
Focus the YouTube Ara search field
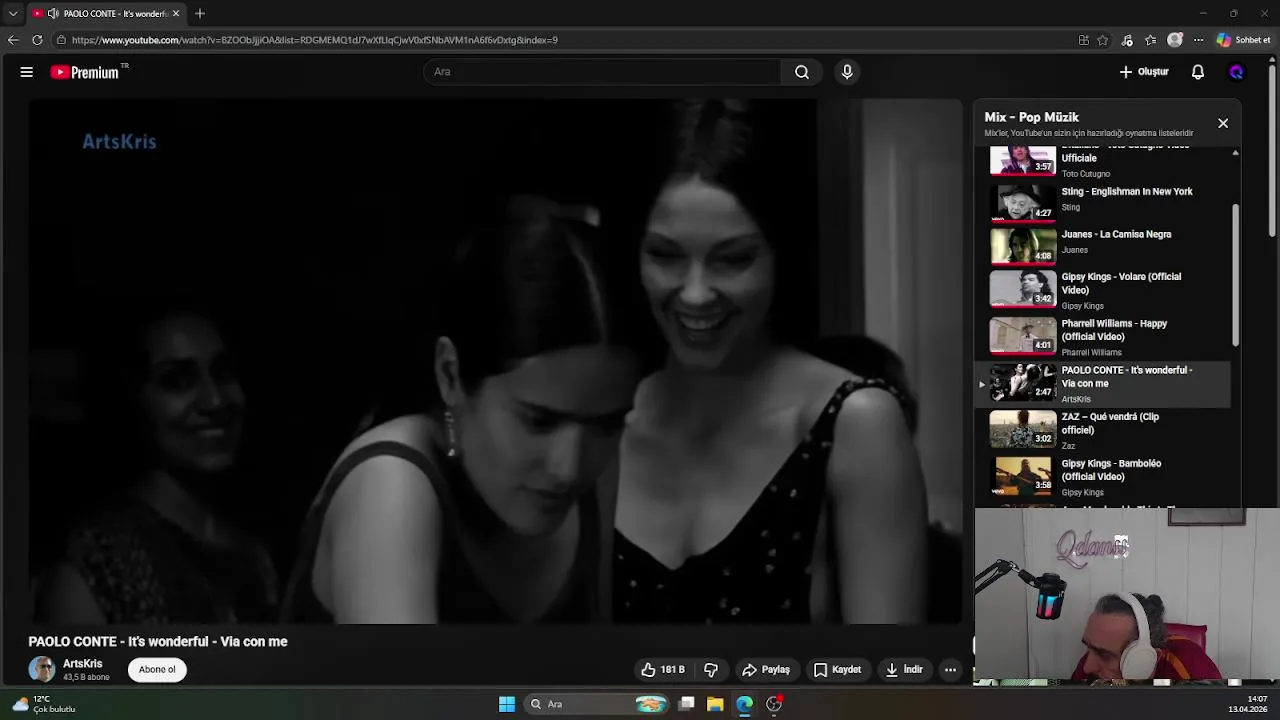pyautogui.click(x=602, y=72)
